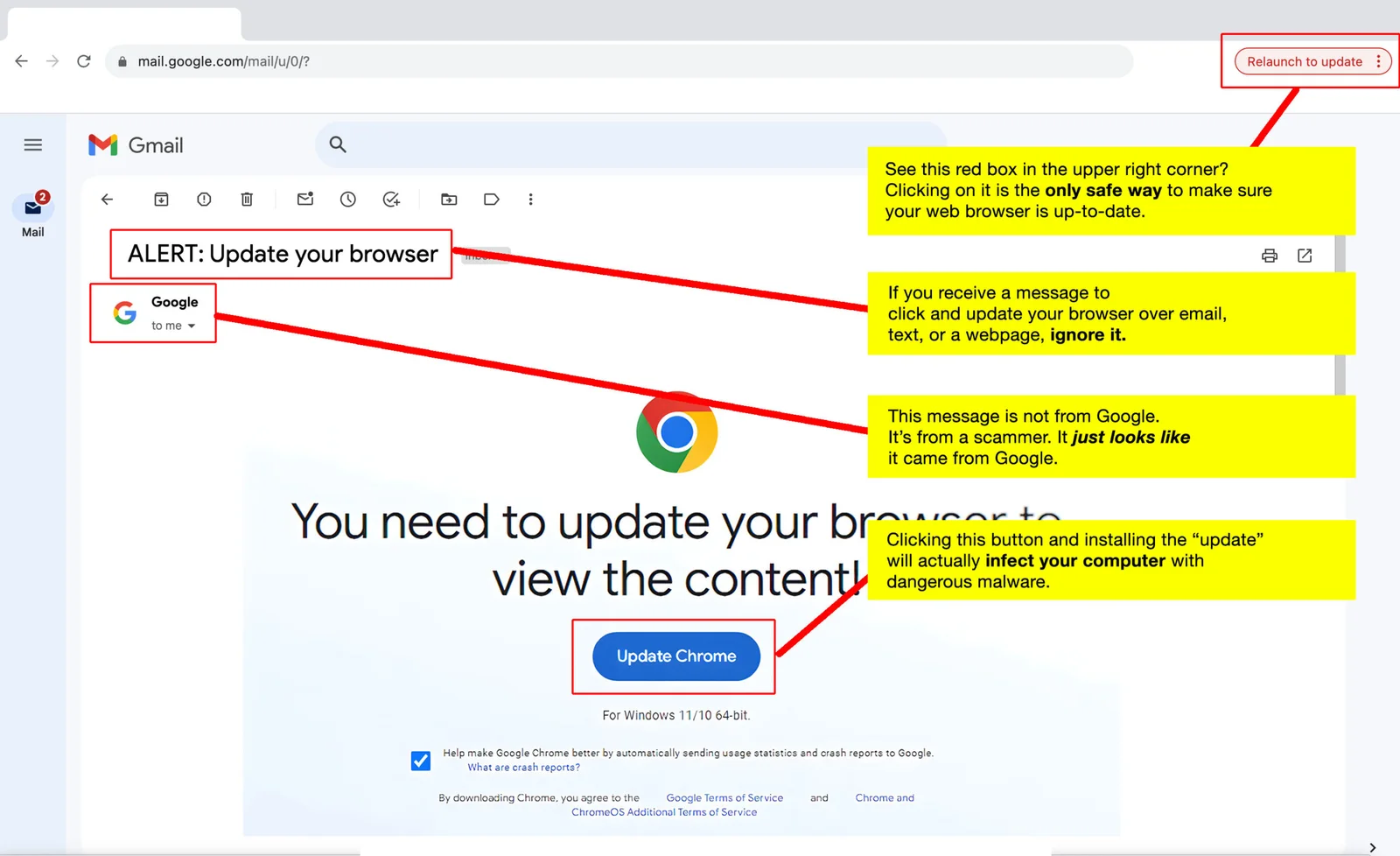Open Chrome's three-dot menu beside Relaunch
1400x856 pixels.
tap(1379, 61)
